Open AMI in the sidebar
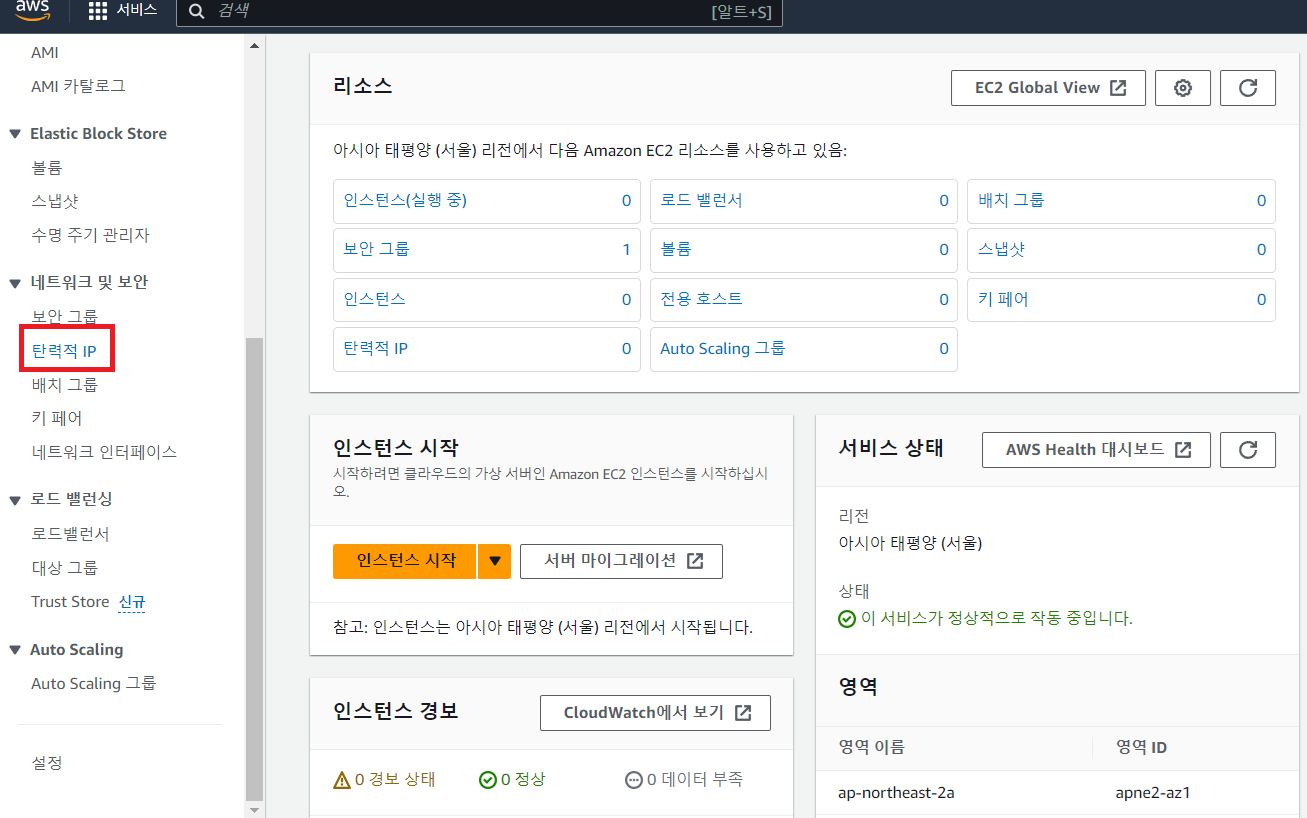 coord(45,52)
